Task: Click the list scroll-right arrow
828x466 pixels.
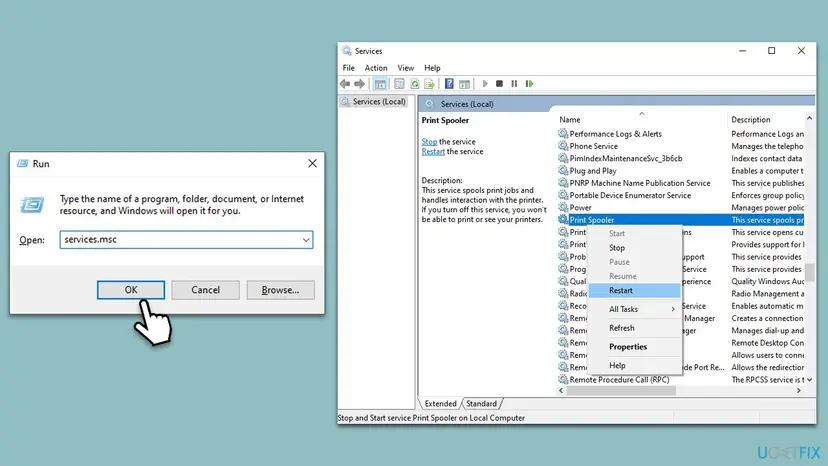Action: 798,390
